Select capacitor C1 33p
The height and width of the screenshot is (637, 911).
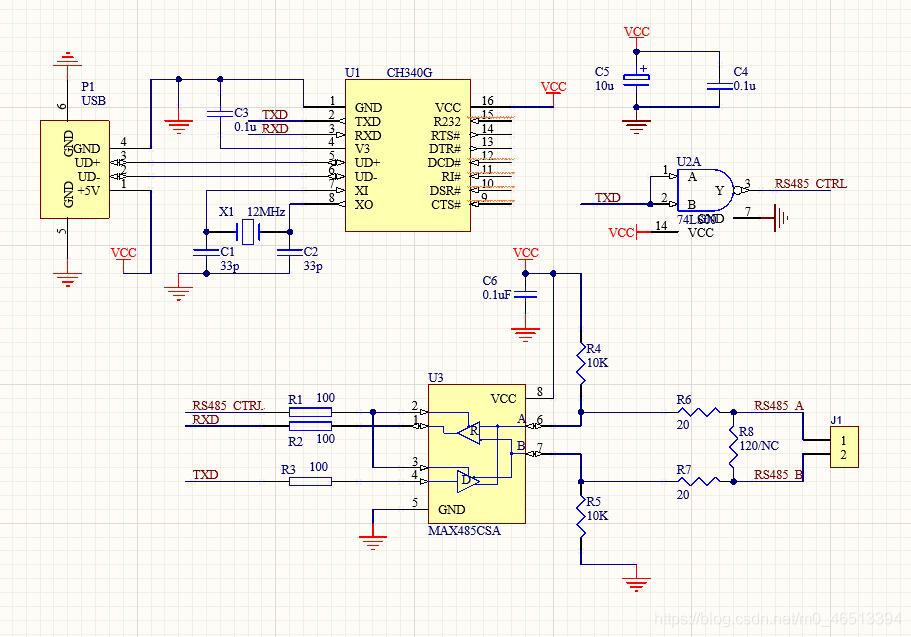206,253
